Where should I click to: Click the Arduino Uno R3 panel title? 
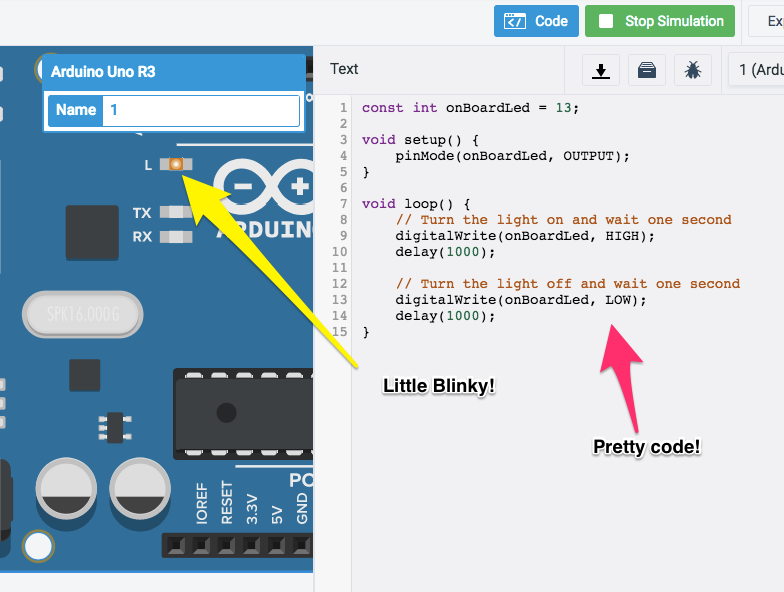coord(103,72)
